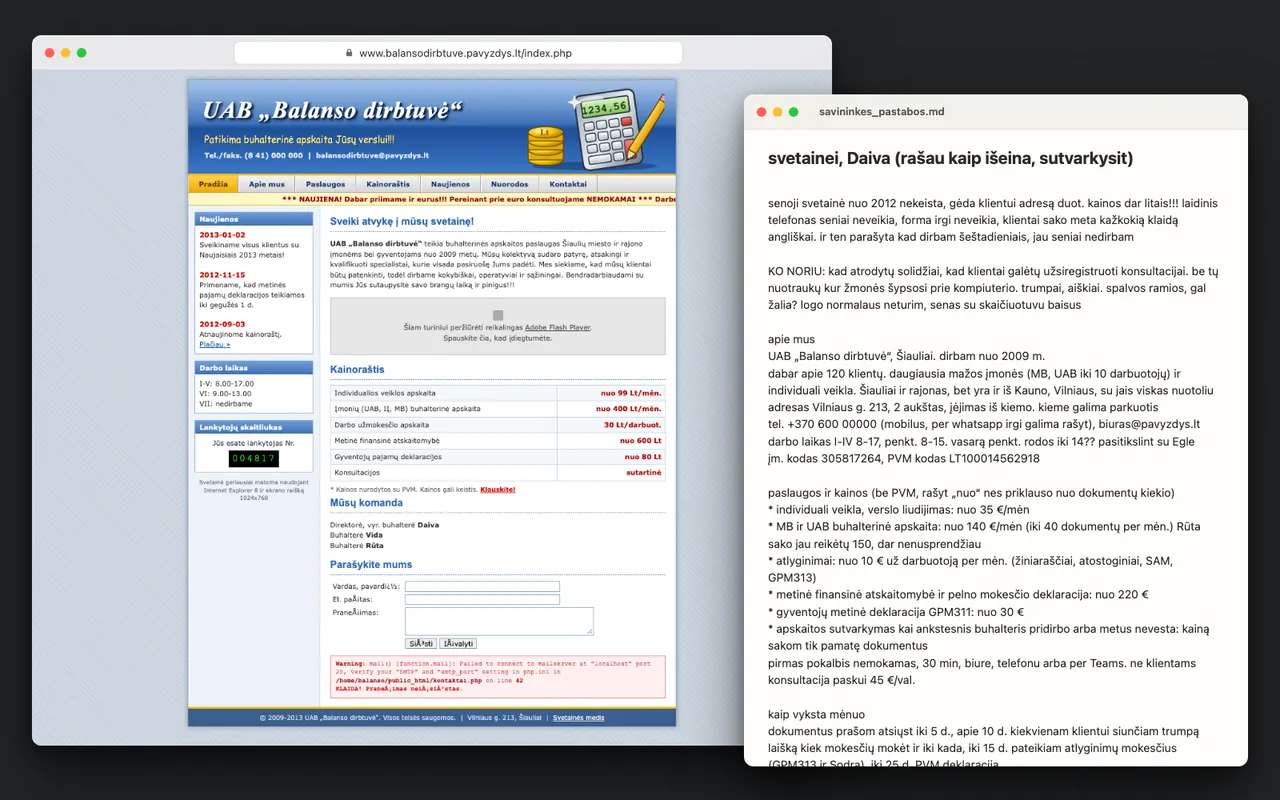The image size is (1280, 800).
Task: Click inside the message textarea of the contact form
Action: pyautogui.click(x=499, y=621)
